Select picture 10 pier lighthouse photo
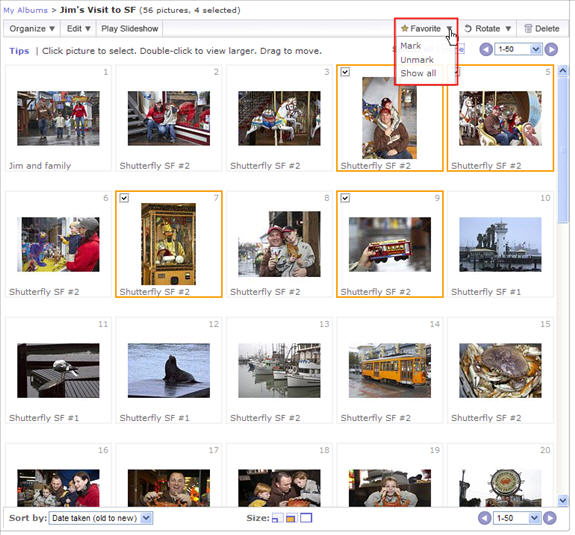The height and width of the screenshot is (535, 575). click(x=500, y=244)
